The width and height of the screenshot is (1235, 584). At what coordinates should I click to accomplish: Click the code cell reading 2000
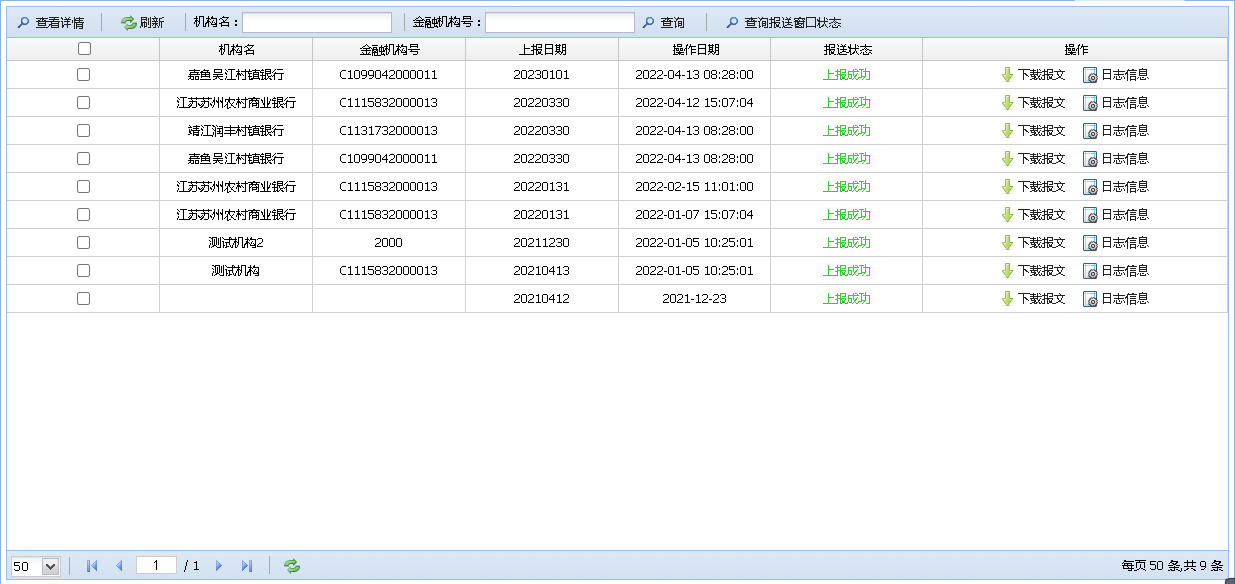coord(389,242)
